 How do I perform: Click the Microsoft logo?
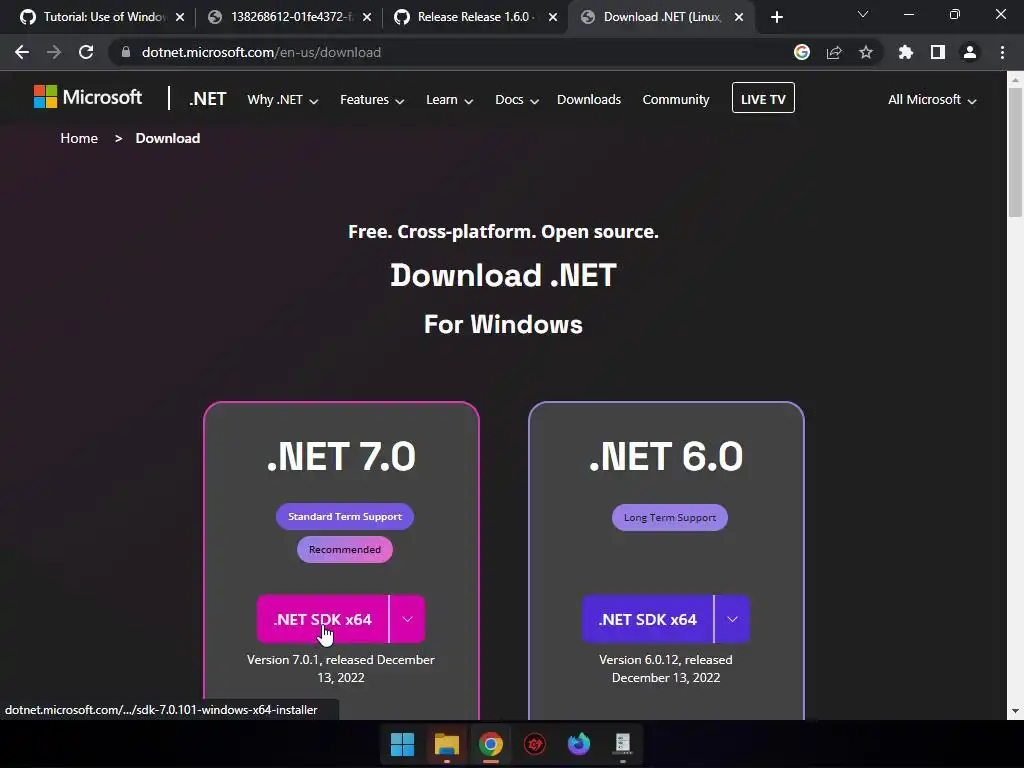click(88, 97)
